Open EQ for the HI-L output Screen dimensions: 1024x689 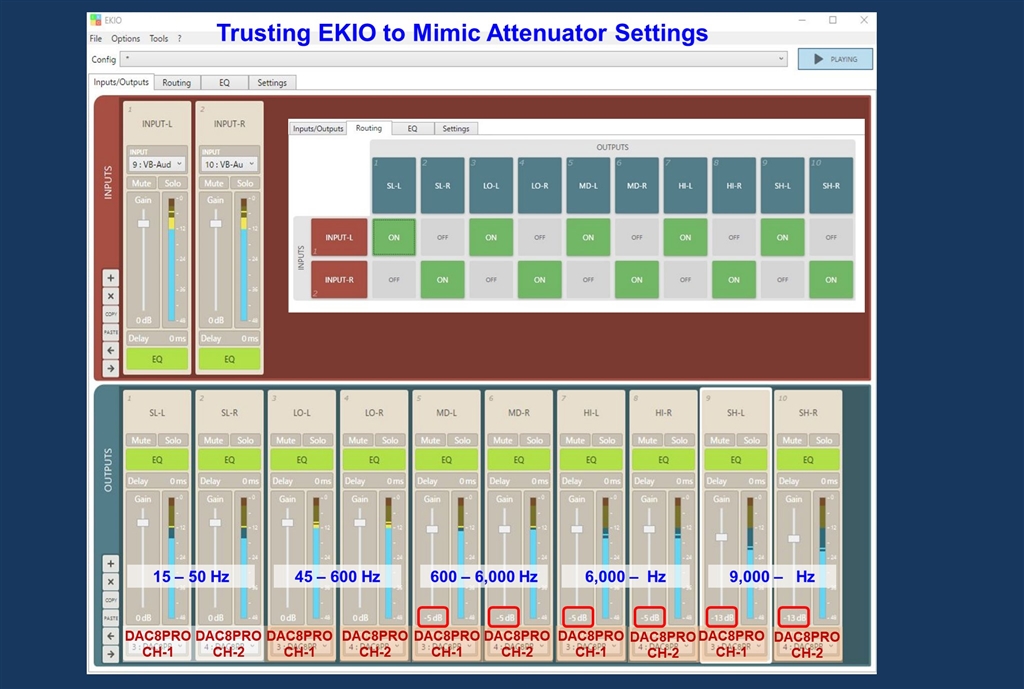(591, 460)
